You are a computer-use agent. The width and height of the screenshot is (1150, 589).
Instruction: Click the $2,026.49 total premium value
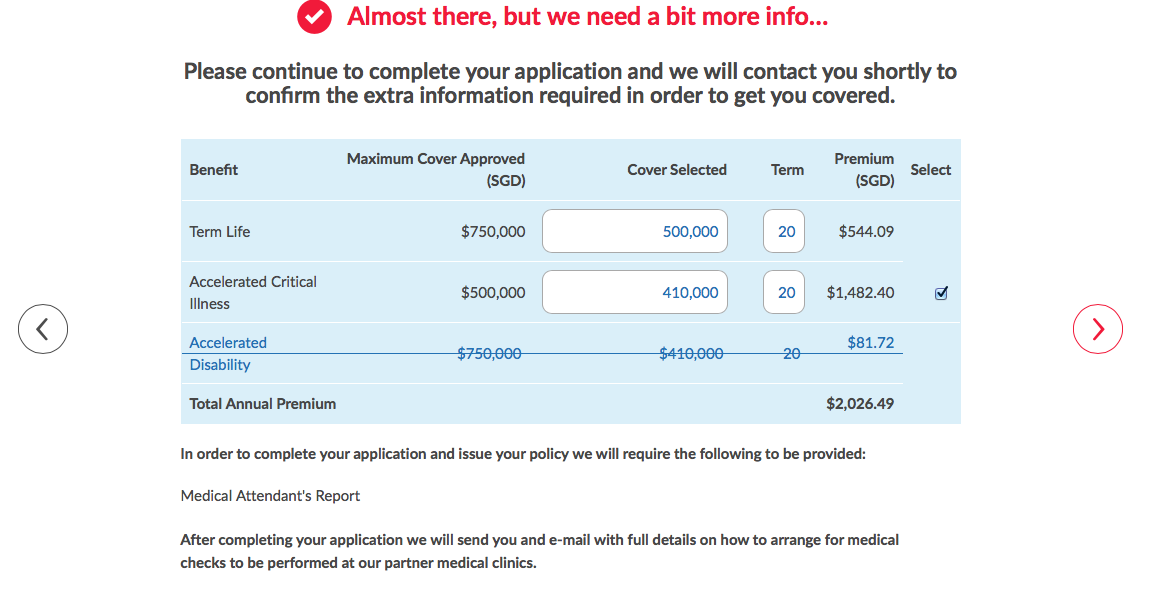(x=860, y=404)
